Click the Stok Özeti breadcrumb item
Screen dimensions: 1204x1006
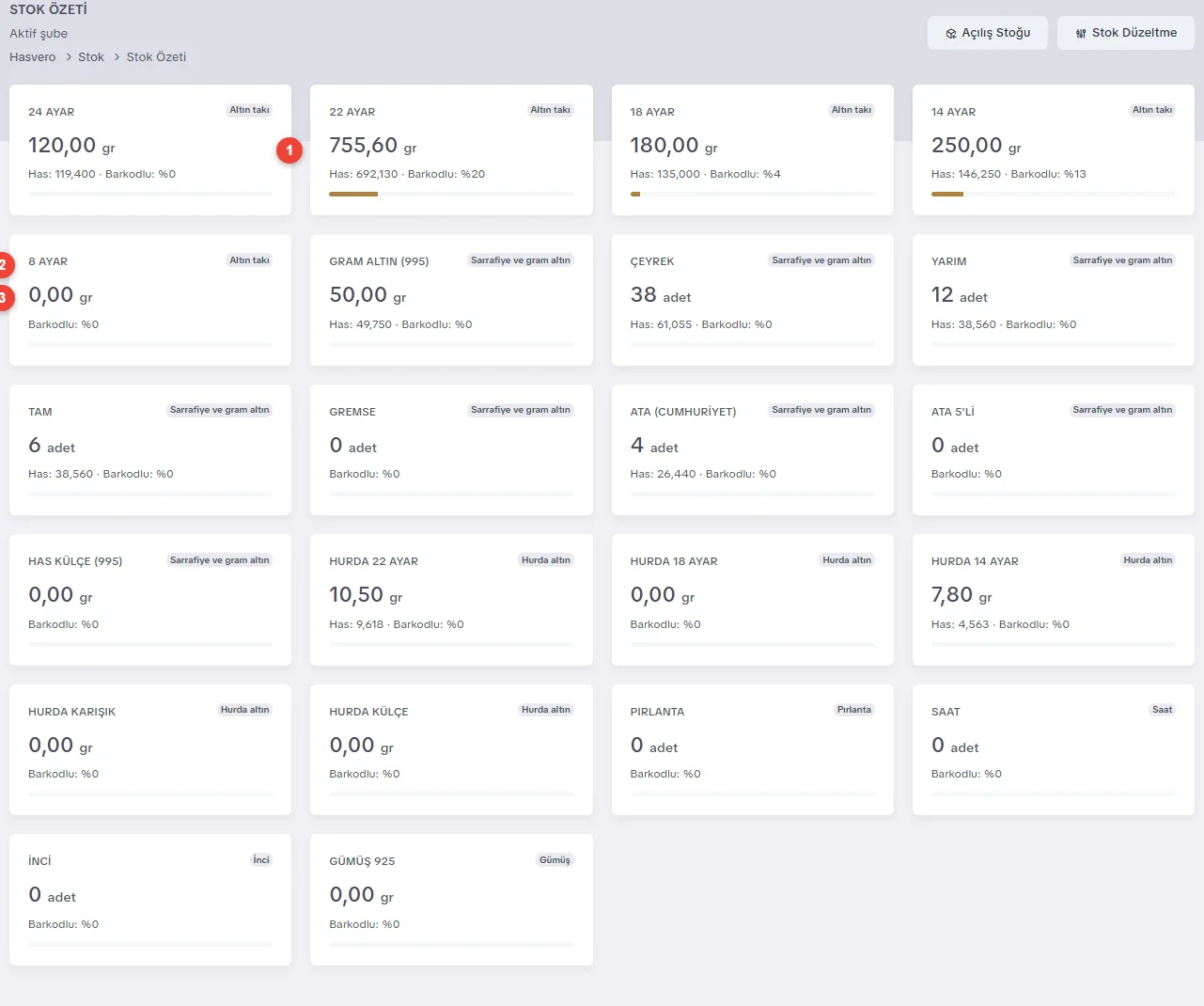click(157, 57)
